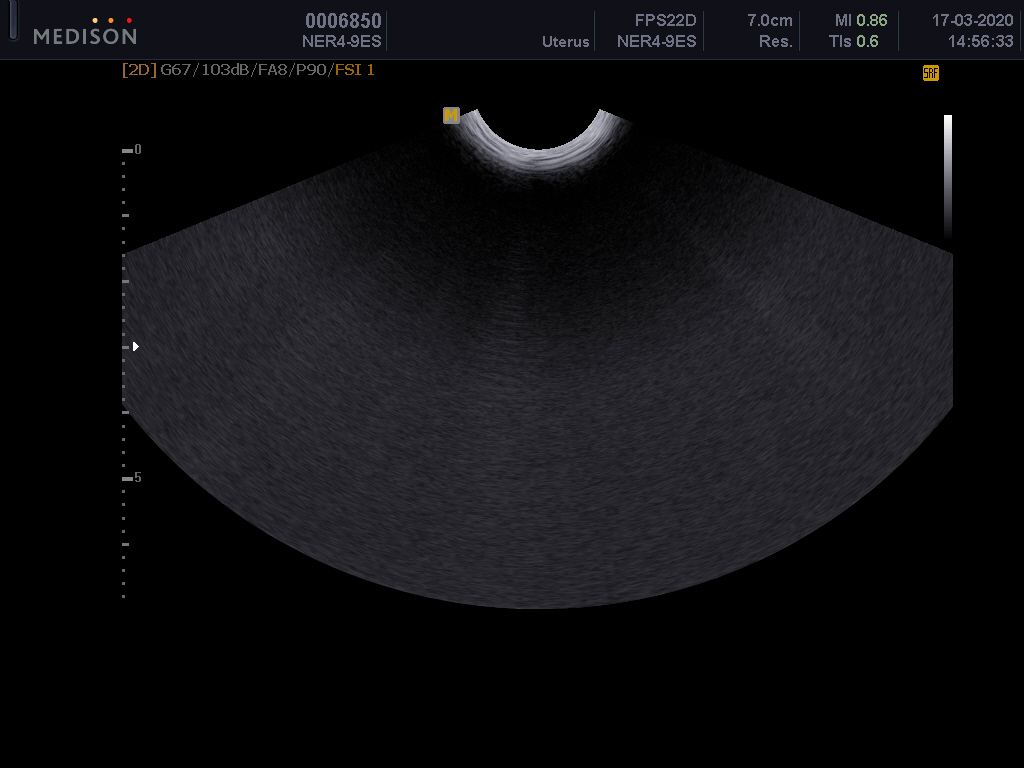This screenshot has width=1024, height=768.
Task: Click the Res. frequency setting
Action: click(x=775, y=42)
